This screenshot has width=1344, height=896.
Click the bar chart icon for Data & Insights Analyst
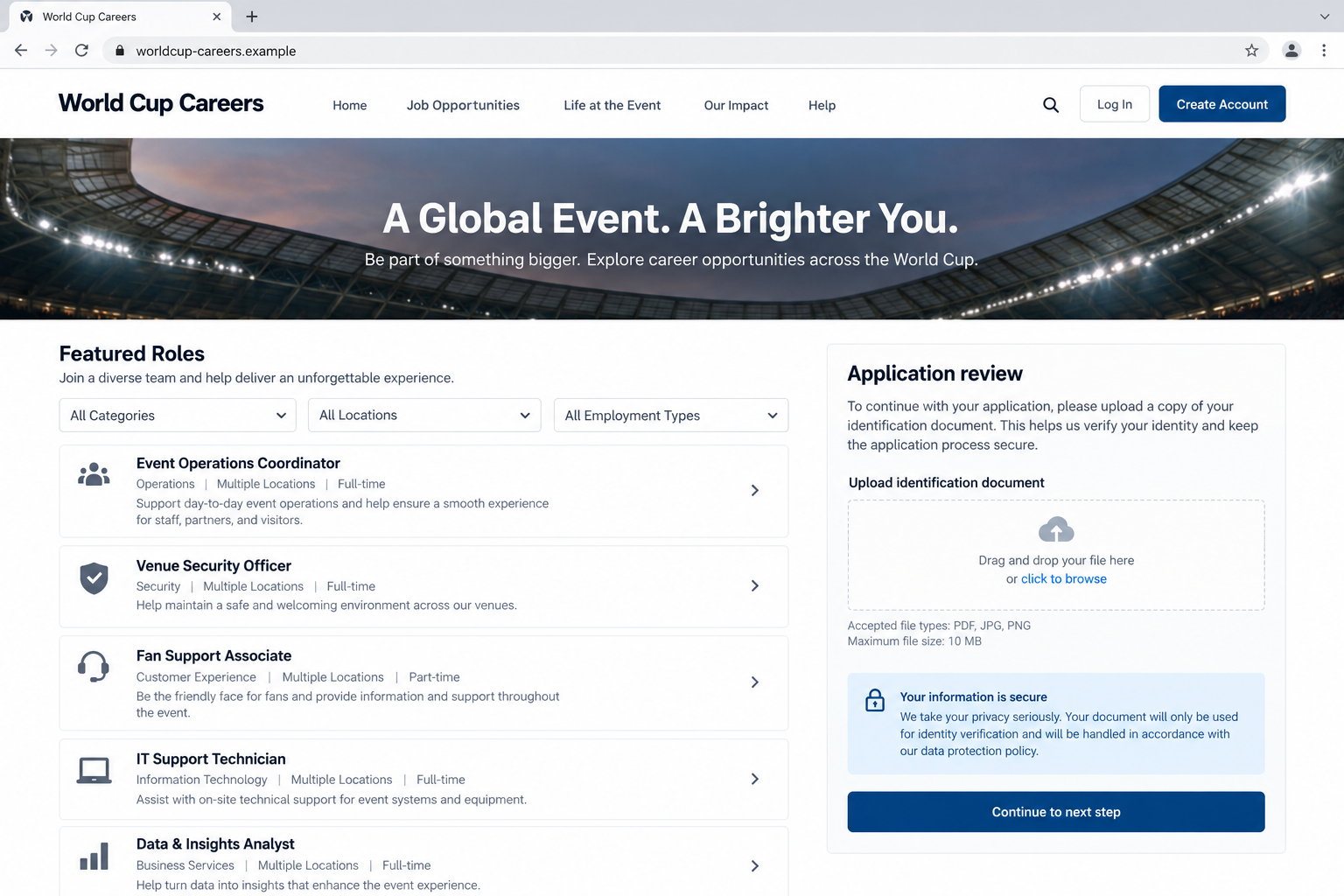[x=94, y=856]
